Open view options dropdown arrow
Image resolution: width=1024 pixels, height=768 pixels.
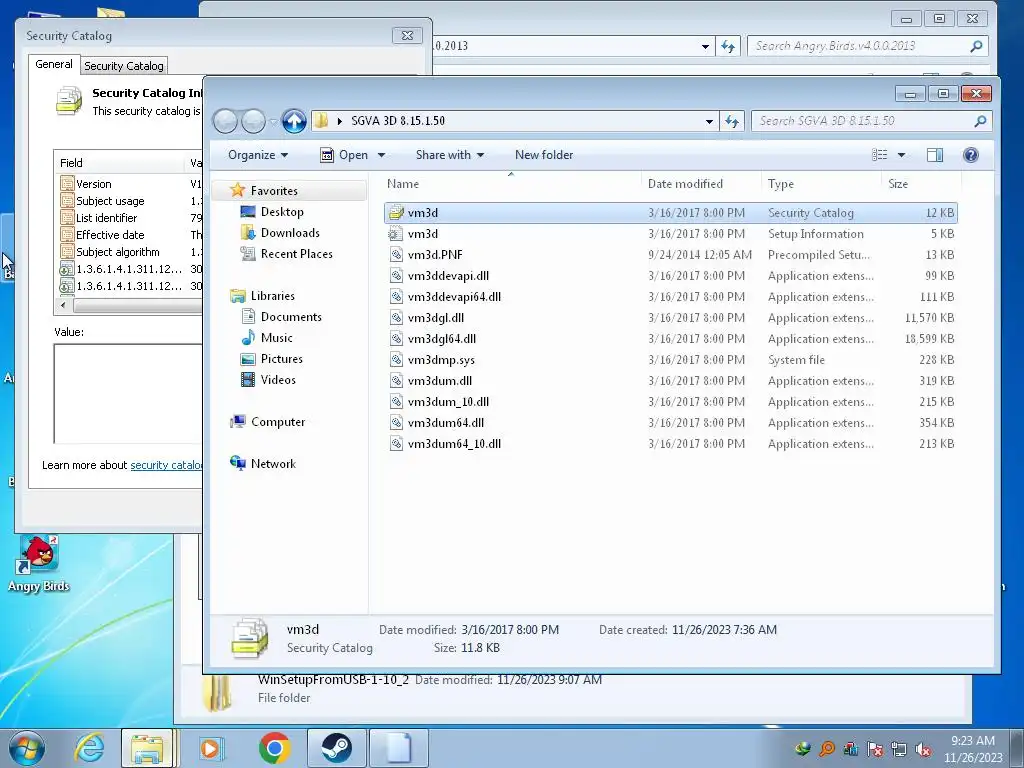(x=901, y=155)
